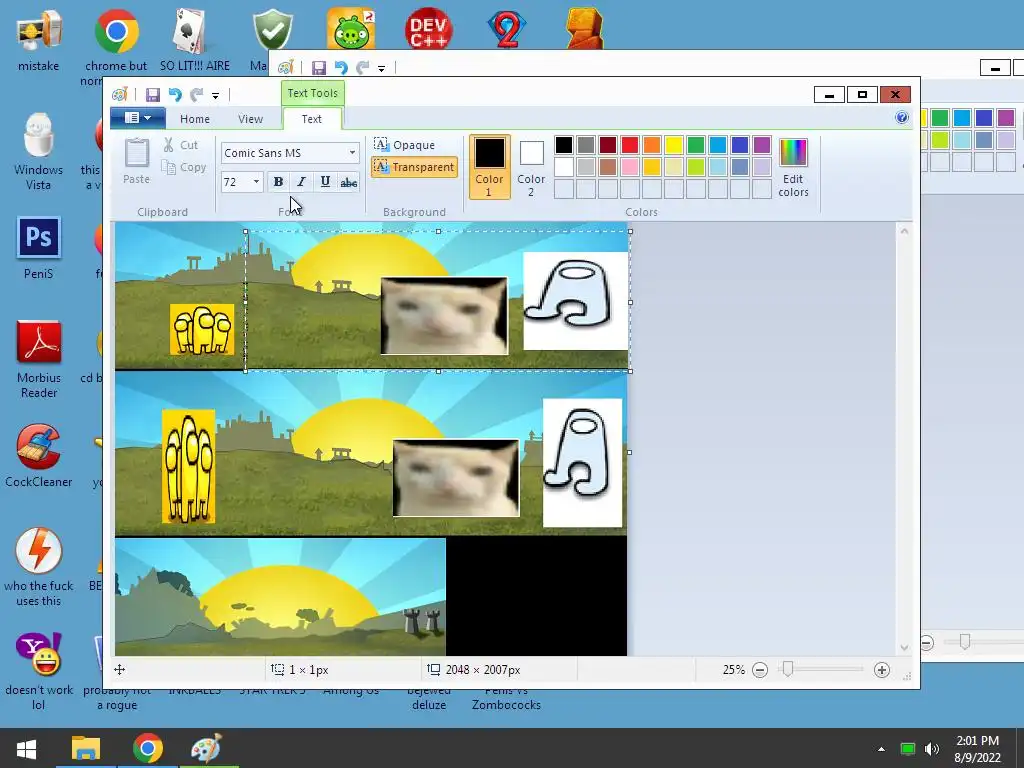Switch to the Home ribbon tab
The image size is (1024, 768).
195,119
